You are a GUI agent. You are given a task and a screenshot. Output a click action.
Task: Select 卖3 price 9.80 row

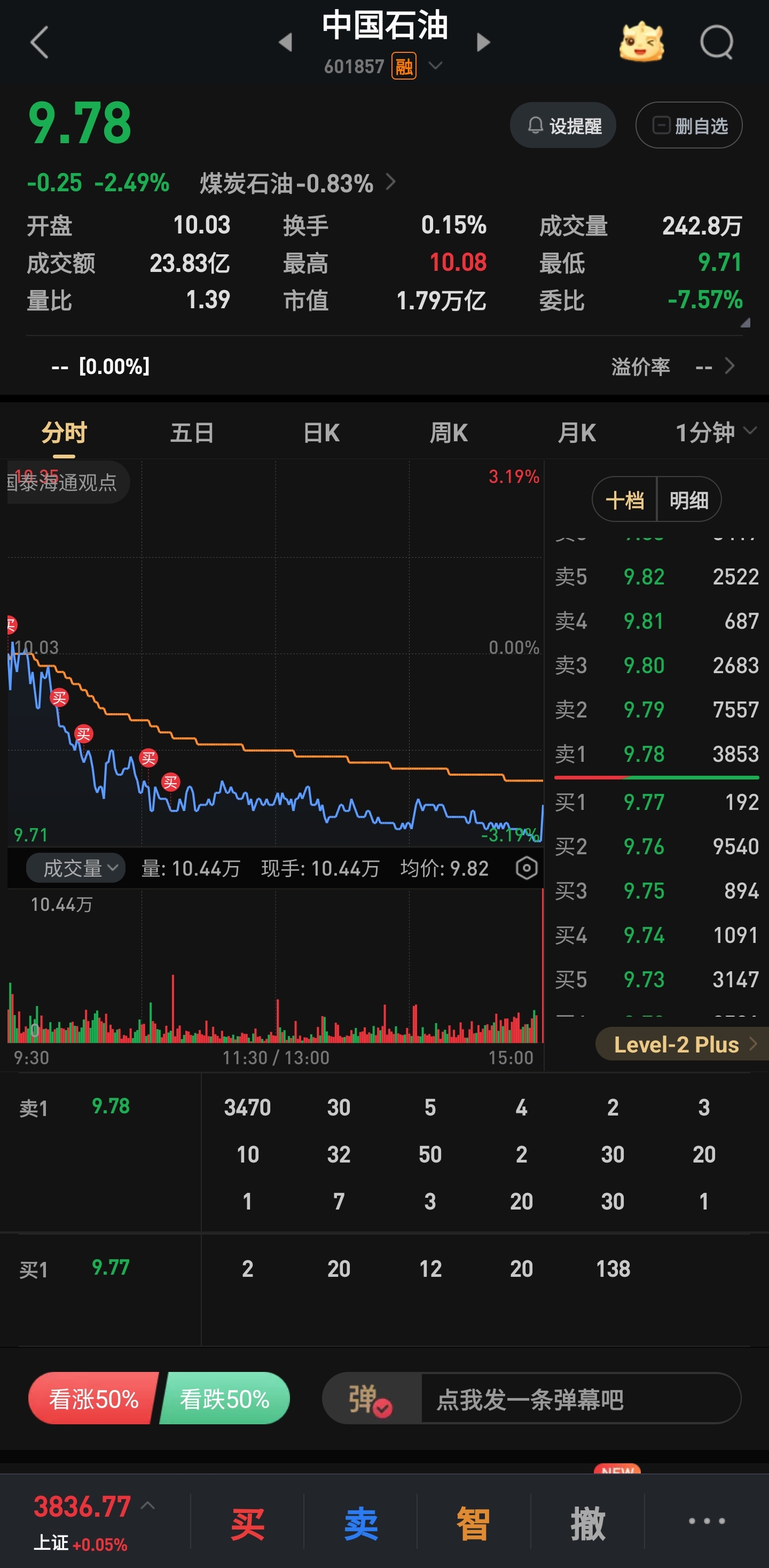[x=656, y=665]
